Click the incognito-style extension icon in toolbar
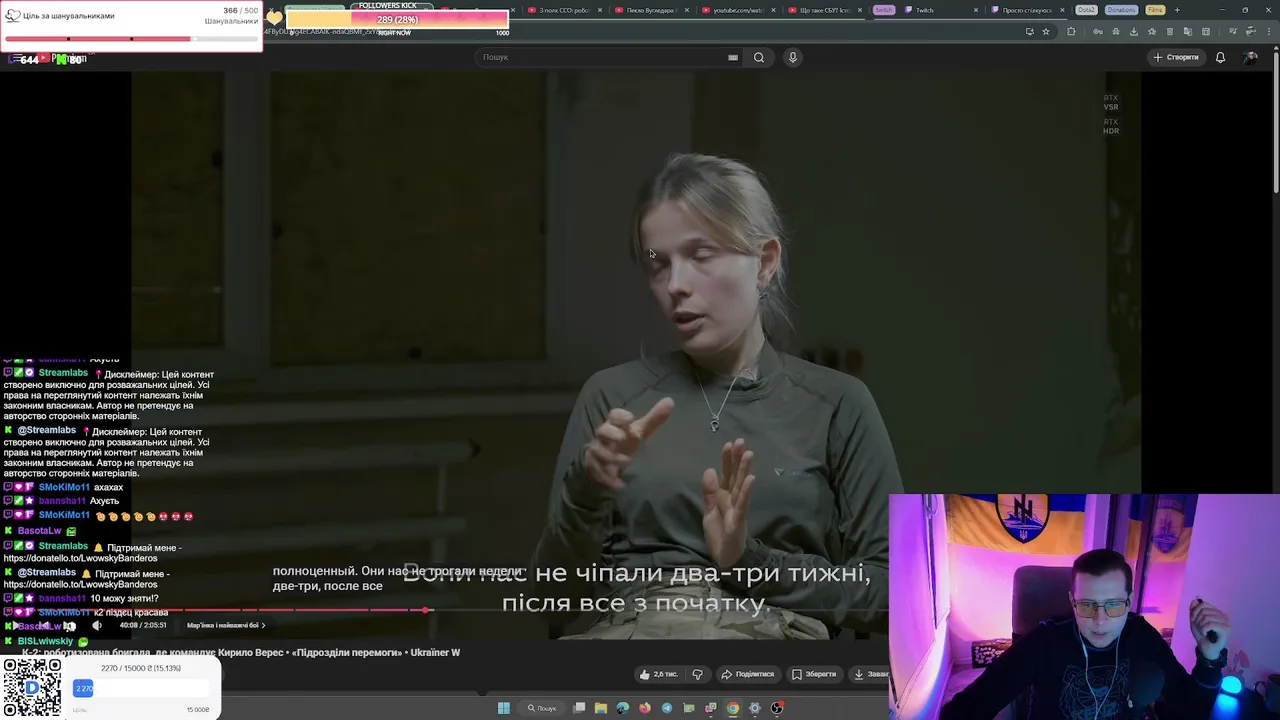The height and width of the screenshot is (720, 1280). [x=1116, y=31]
